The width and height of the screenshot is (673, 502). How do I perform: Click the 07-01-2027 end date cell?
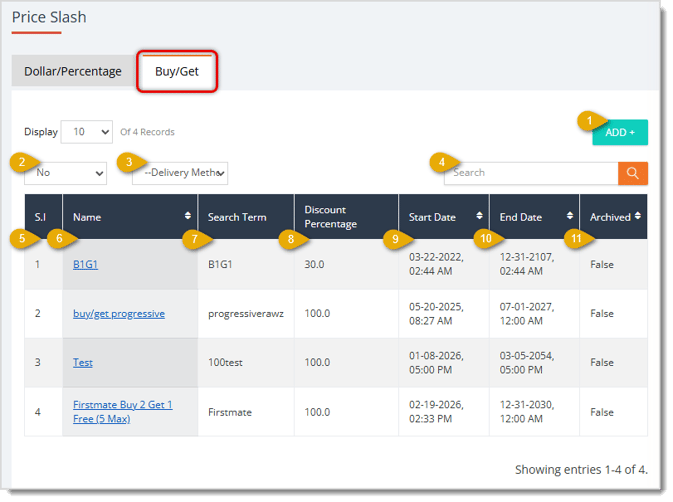pyautogui.click(x=534, y=314)
